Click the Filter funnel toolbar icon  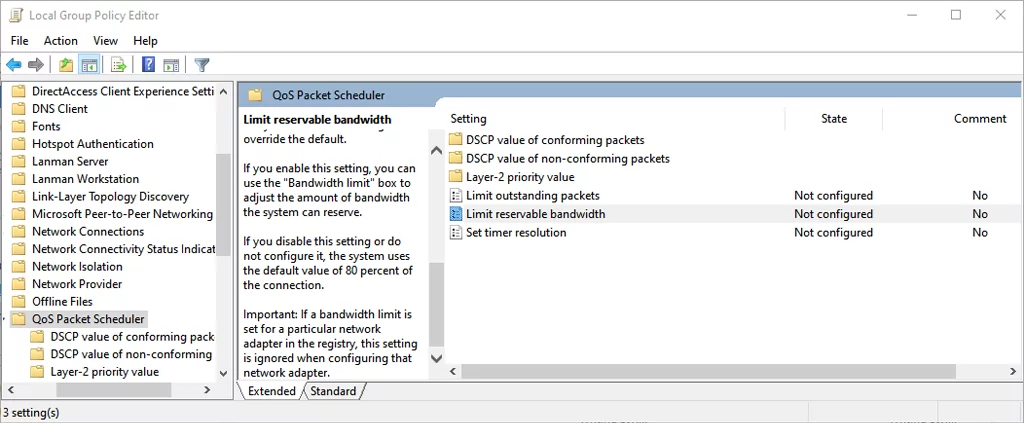coord(202,65)
